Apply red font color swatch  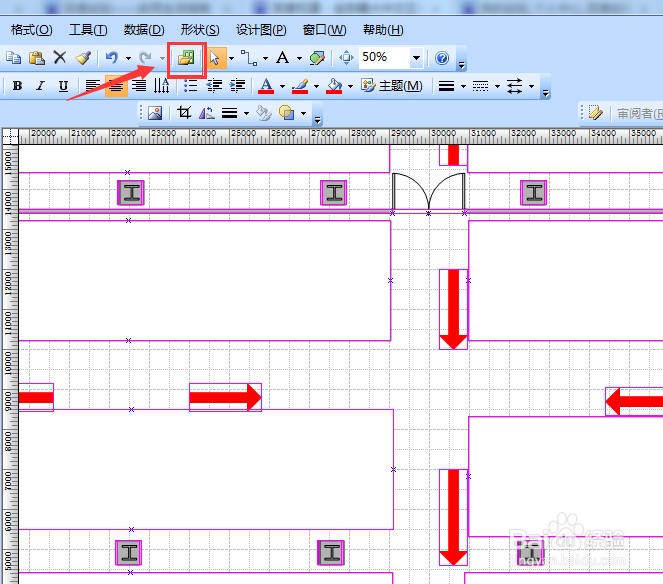[266, 86]
